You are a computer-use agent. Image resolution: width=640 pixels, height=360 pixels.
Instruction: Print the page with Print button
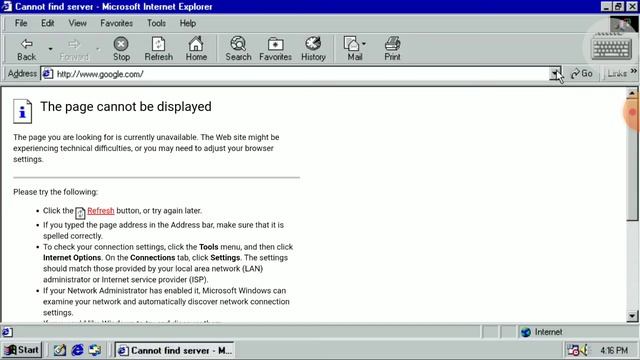tap(392, 49)
